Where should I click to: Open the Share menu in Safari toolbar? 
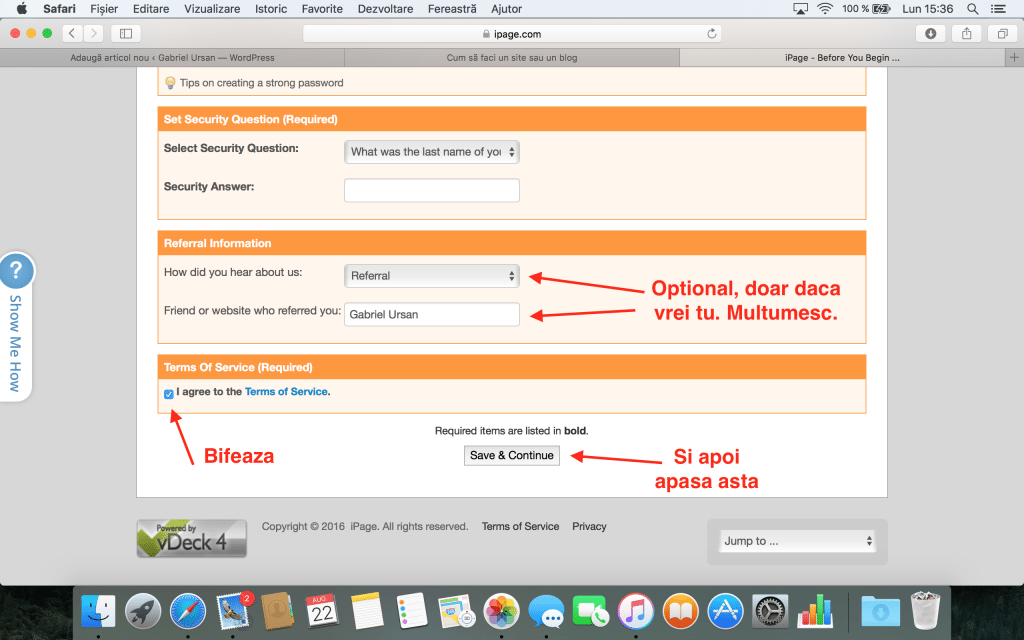coord(967,33)
